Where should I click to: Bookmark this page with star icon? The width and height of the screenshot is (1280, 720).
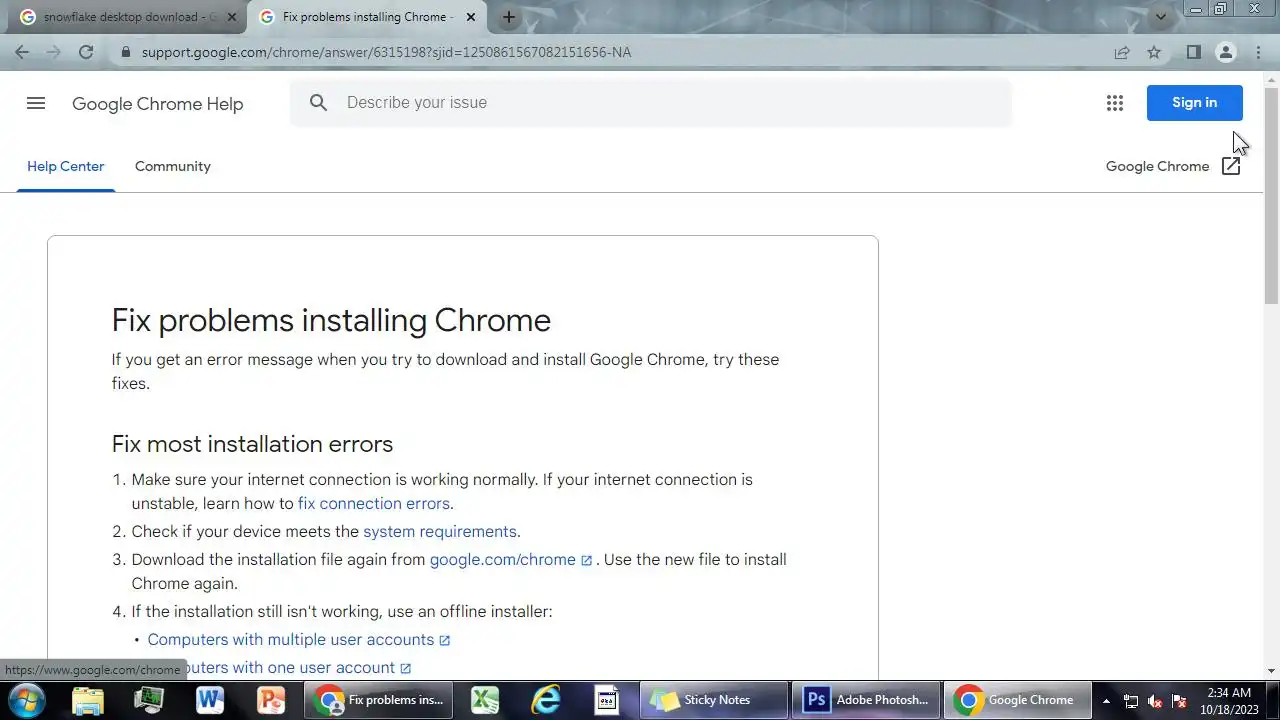pos(1154,52)
